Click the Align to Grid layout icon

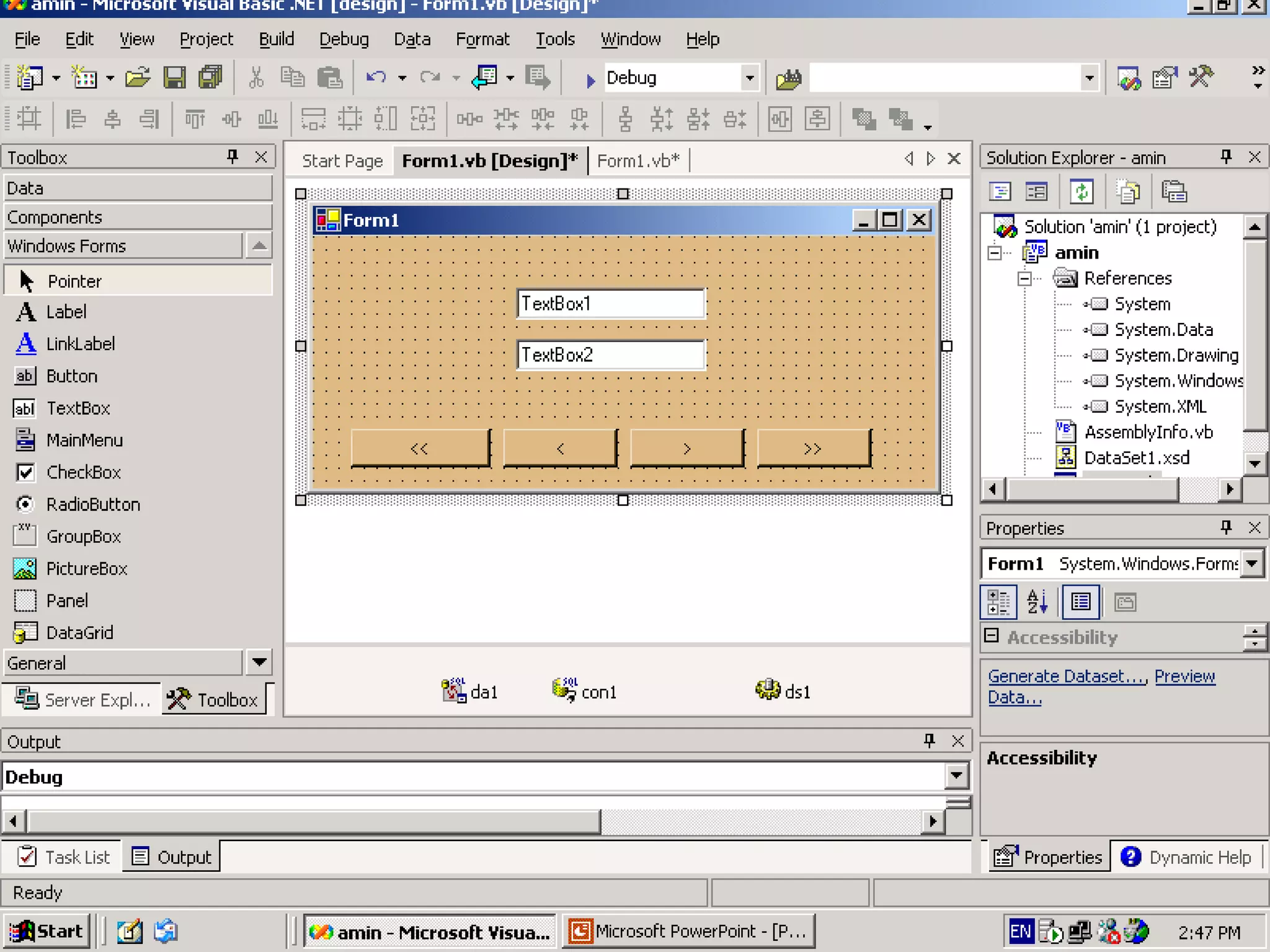pos(29,118)
